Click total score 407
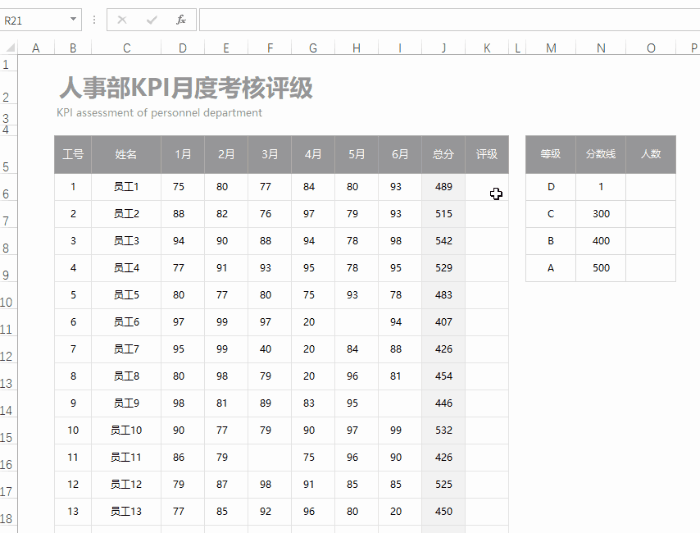The width and height of the screenshot is (700, 533). click(443, 322)
